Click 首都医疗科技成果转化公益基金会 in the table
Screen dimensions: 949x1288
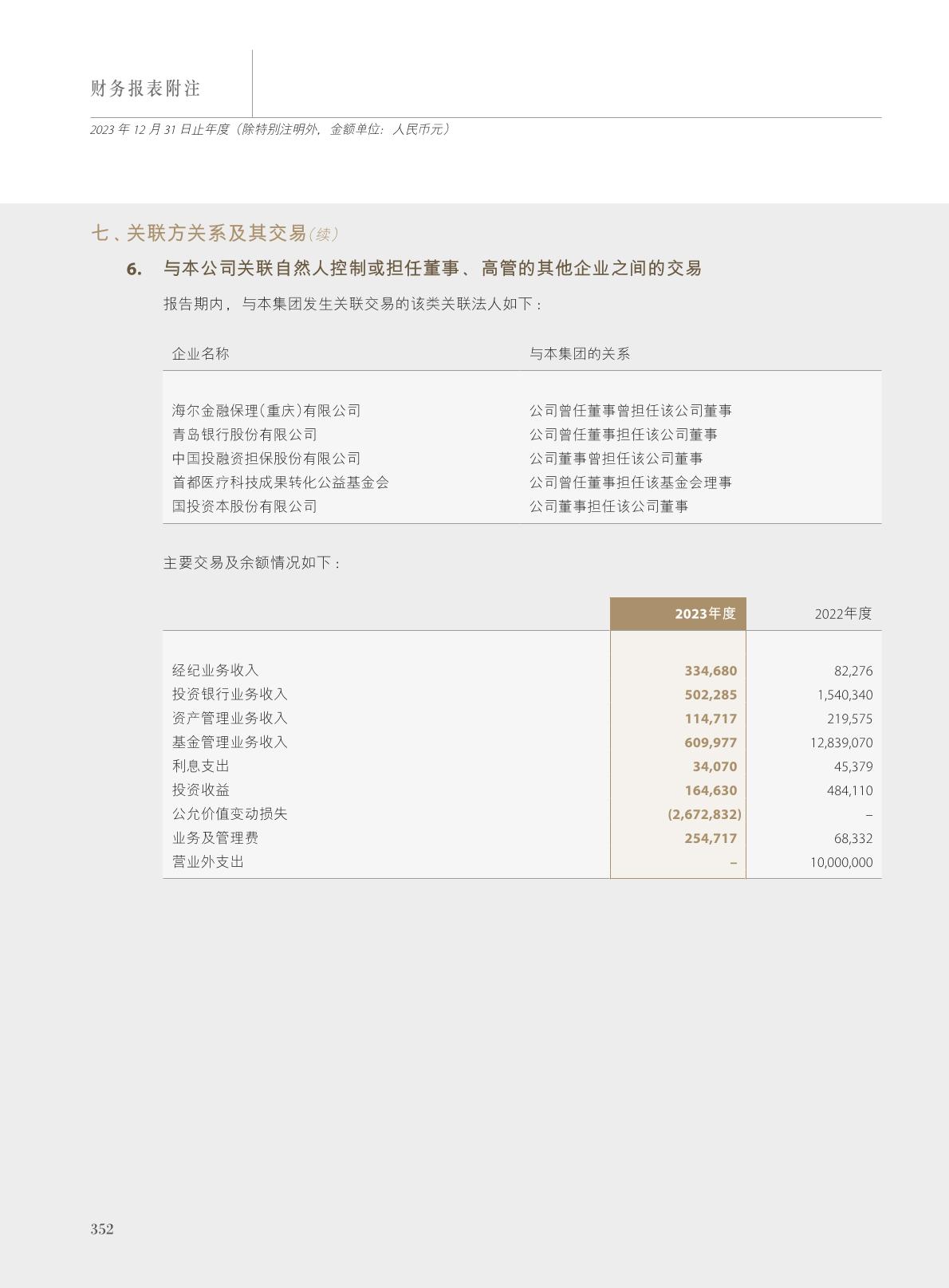(x=280, y=483)
